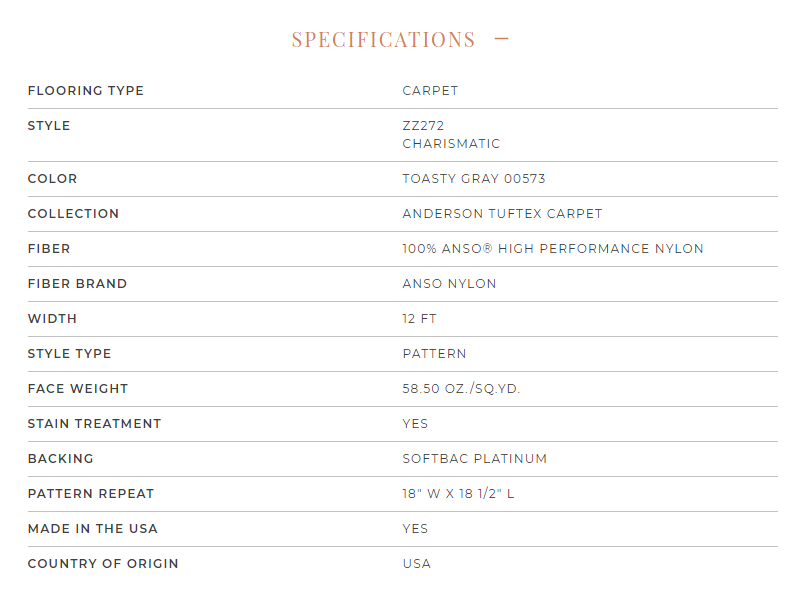The height and width of the screenshot is (598, 809).
Task: Click the FLOORING TYPE row label
Action: 86,91
